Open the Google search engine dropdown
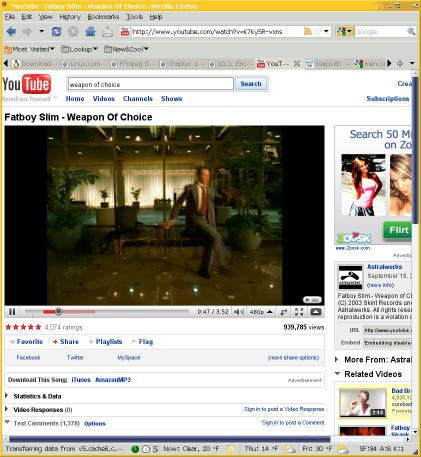Viewport: 421px width, 457px height. pos(344,32)
